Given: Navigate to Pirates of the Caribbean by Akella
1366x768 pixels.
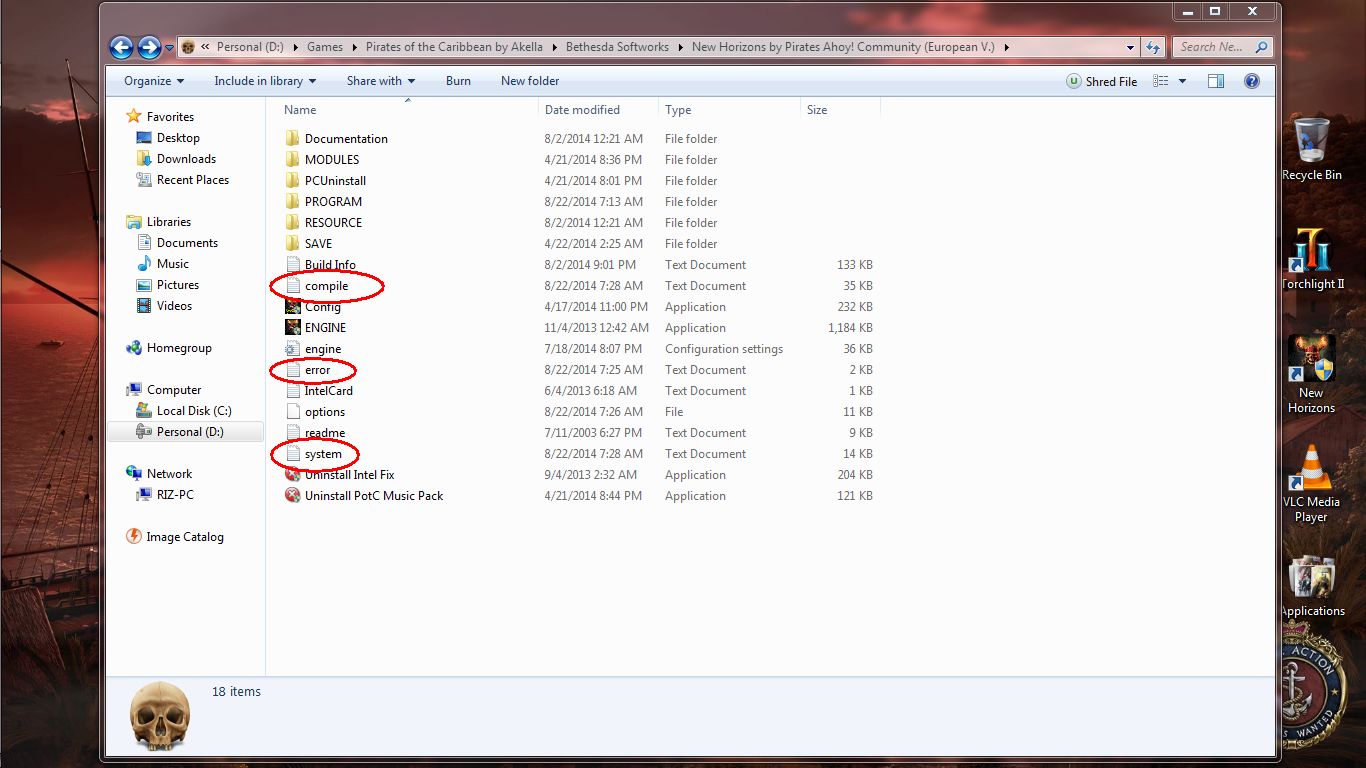Looking at the screenshot, I should (454, 47).
